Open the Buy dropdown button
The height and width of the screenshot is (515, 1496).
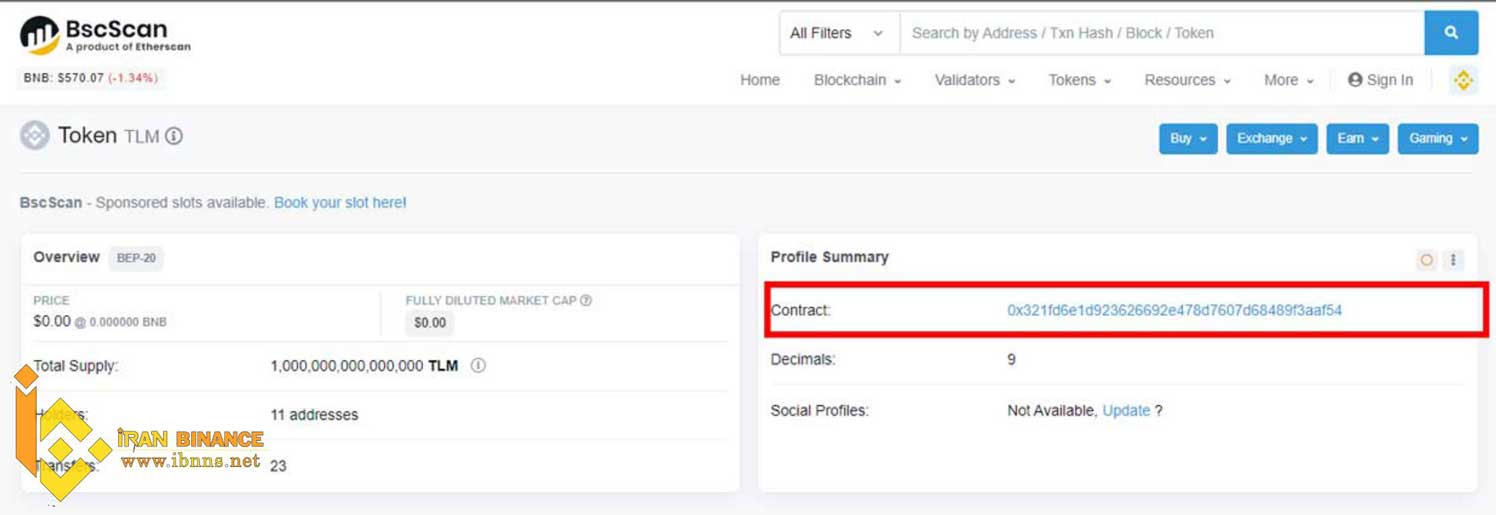[1188, 139]
